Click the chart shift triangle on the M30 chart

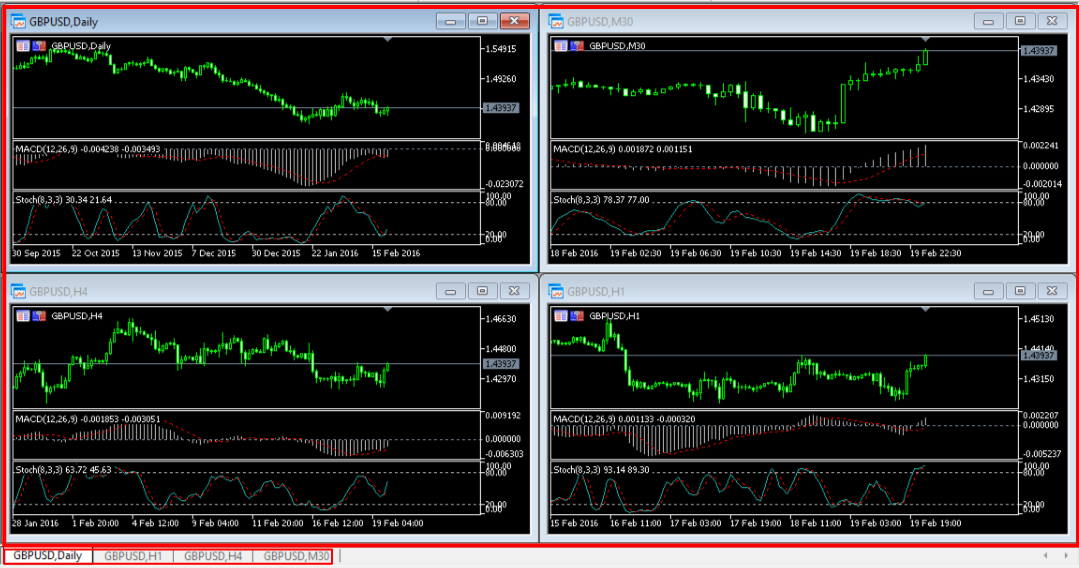926,39
